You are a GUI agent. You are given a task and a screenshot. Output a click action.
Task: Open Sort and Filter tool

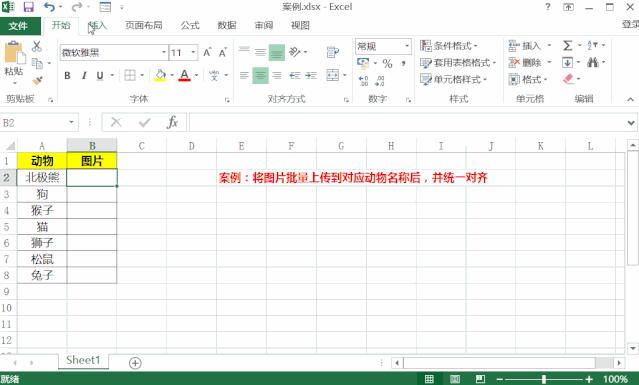pyautogui.click(x=593, y=45)
